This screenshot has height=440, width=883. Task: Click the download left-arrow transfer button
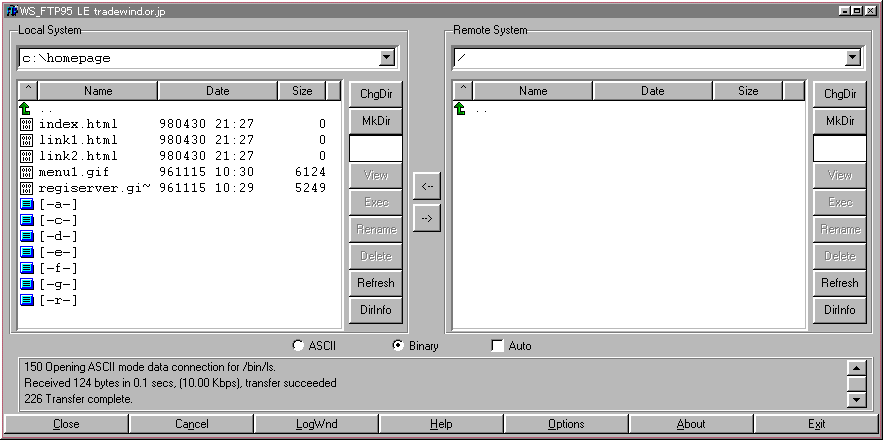(427, 186)
